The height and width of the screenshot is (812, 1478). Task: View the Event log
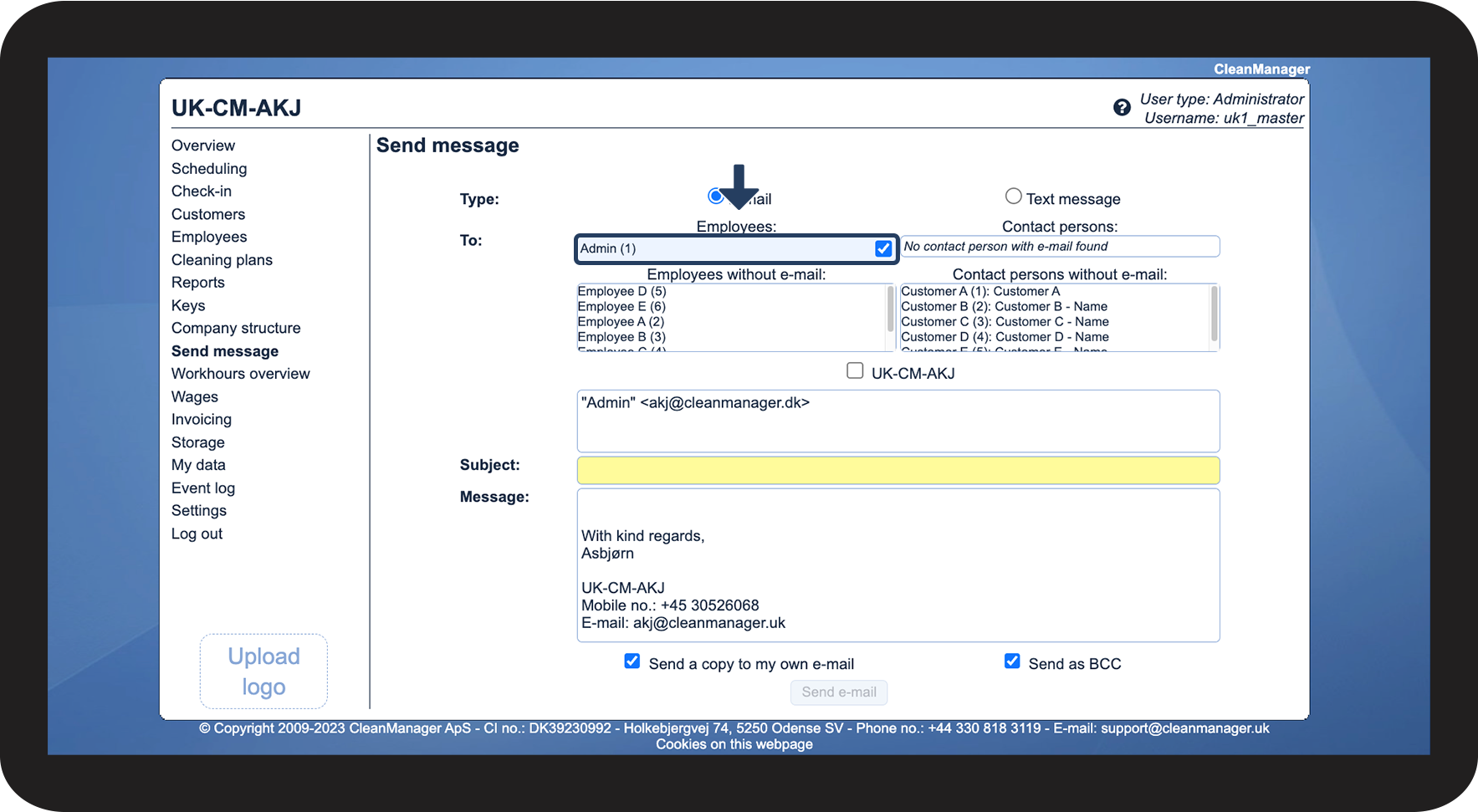tap(203, 488)
